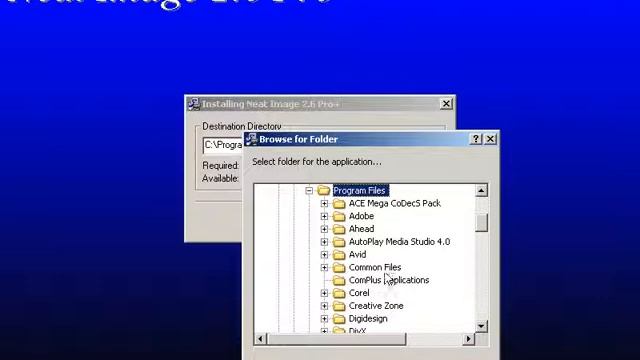Select AutoPlay Media Studio 4.0 folder name
Screen dimensions: 640x360
click(399, 242)
